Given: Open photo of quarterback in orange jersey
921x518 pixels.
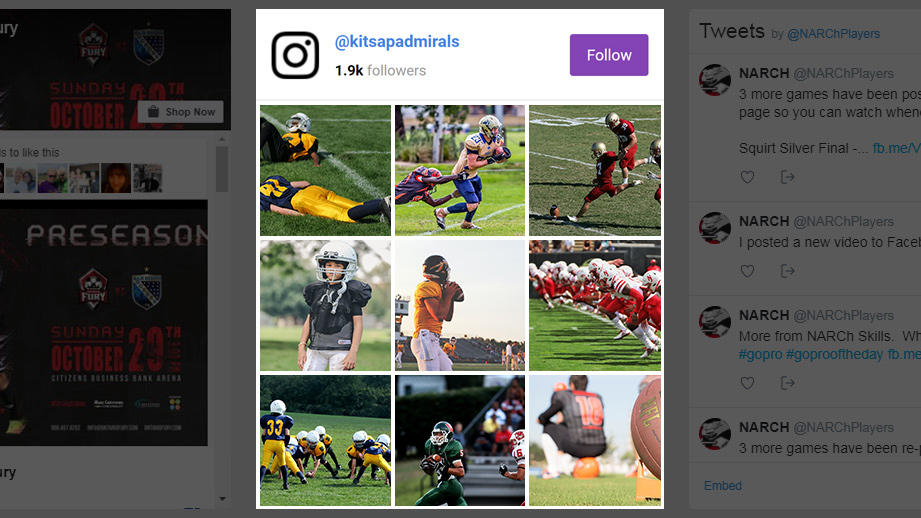Looking at the screenshot, I should (460, 305).
